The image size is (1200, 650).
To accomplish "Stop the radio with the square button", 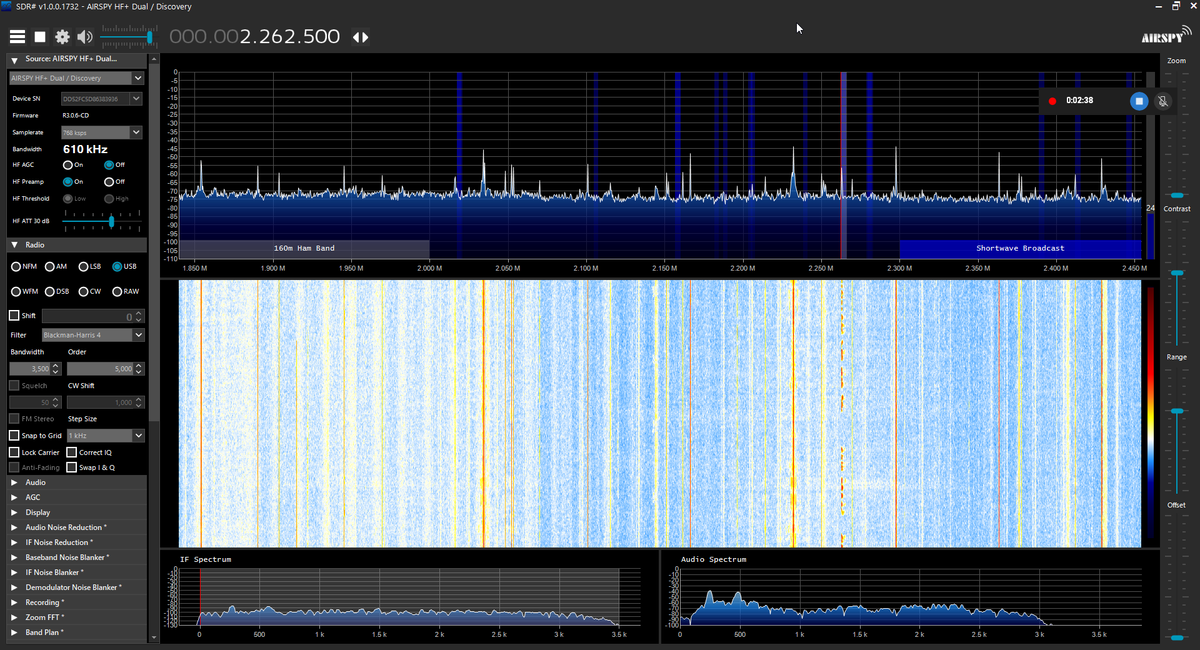I will [40, 37].
